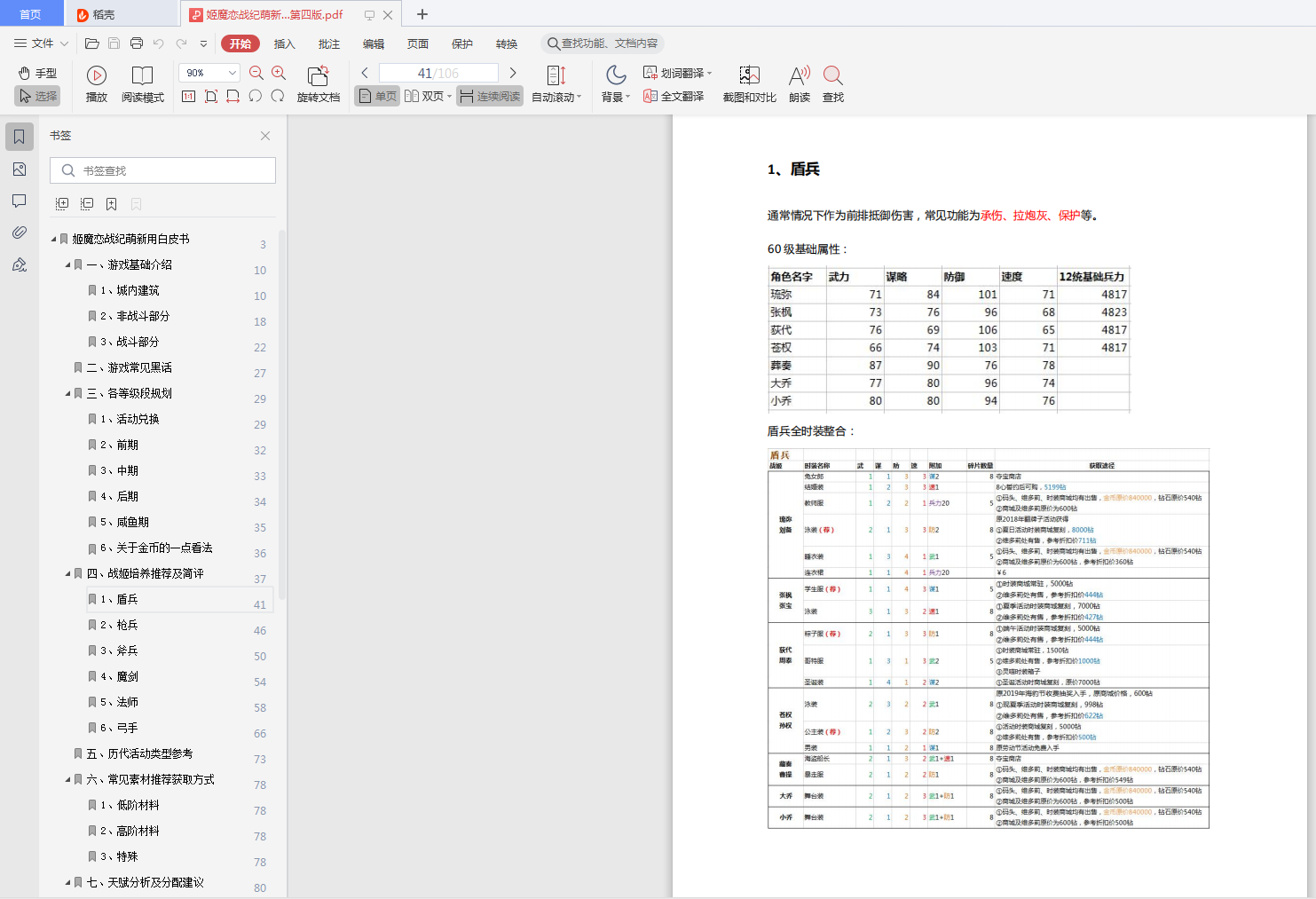
Task: Go to bookmark 2、枪兵
Action: [x=119, y=625]
